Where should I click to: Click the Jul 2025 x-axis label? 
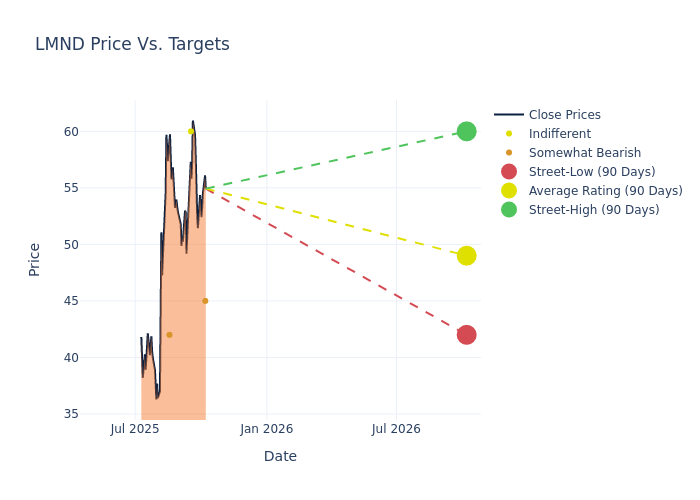coord(135,429)
